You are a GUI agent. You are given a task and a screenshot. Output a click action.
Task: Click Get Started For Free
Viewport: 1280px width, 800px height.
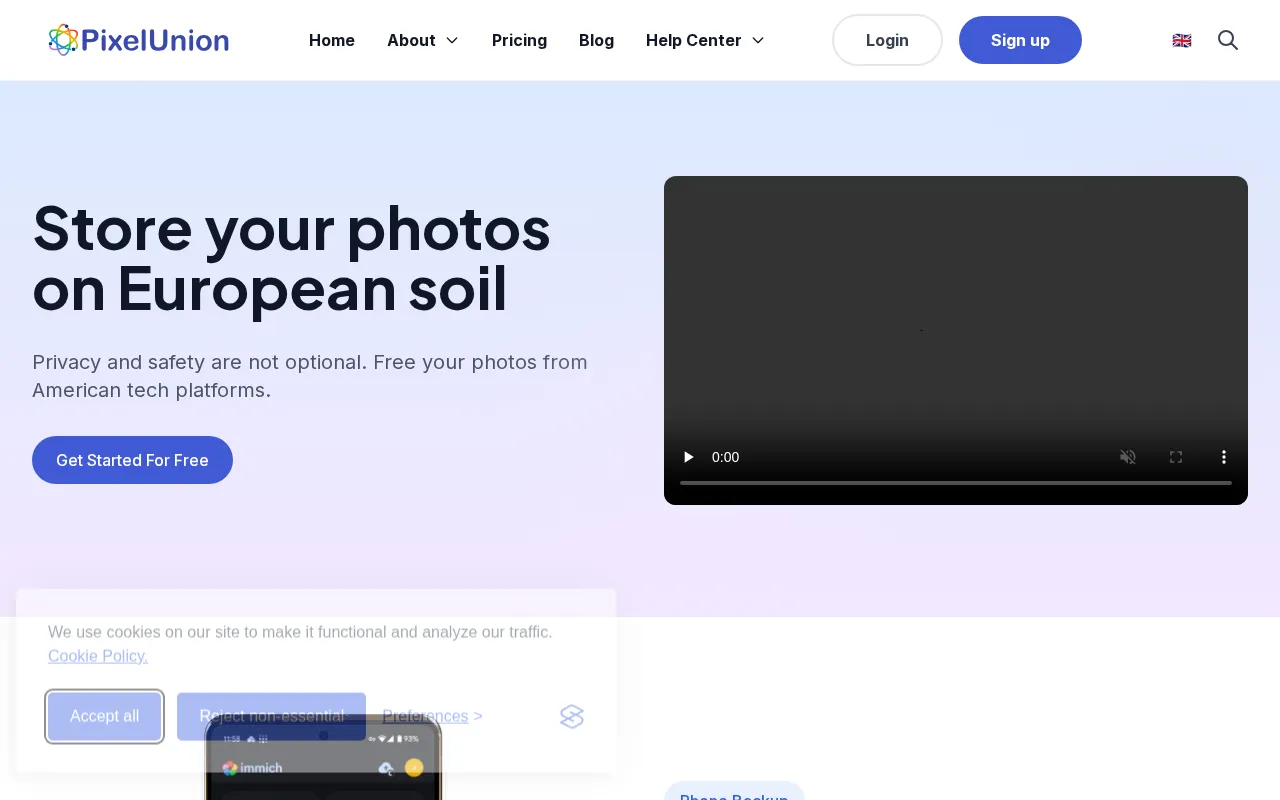point(132,460)
